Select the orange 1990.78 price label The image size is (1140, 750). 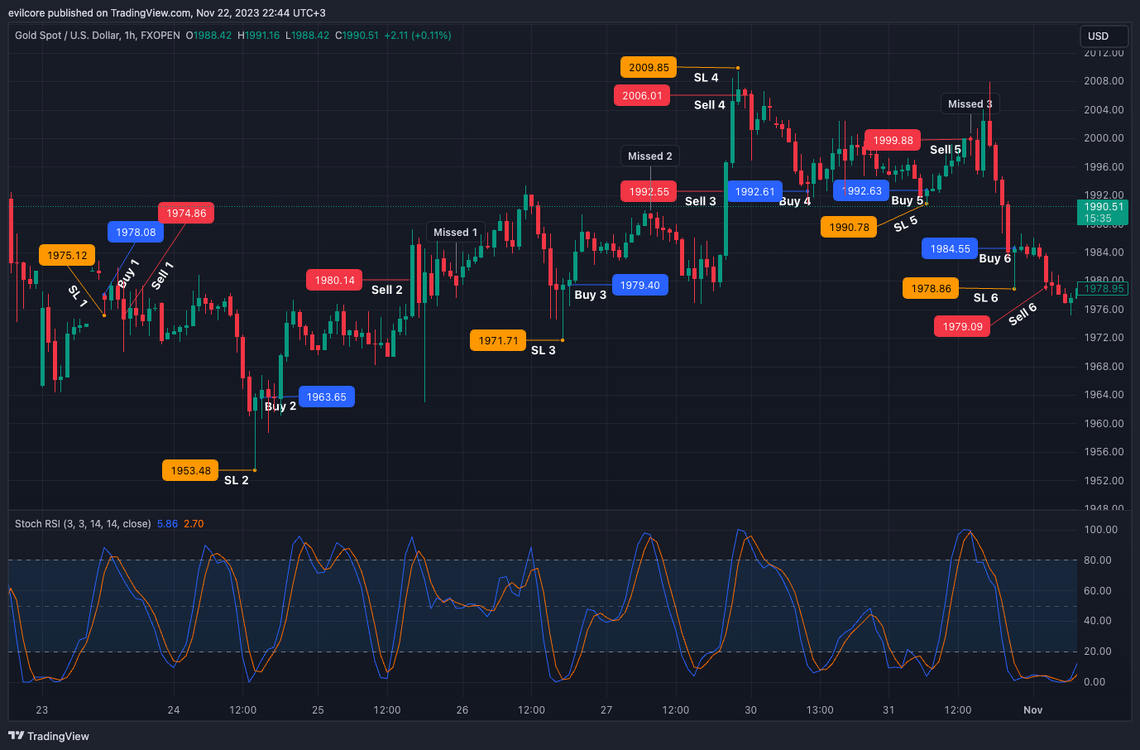coord(849,227)
